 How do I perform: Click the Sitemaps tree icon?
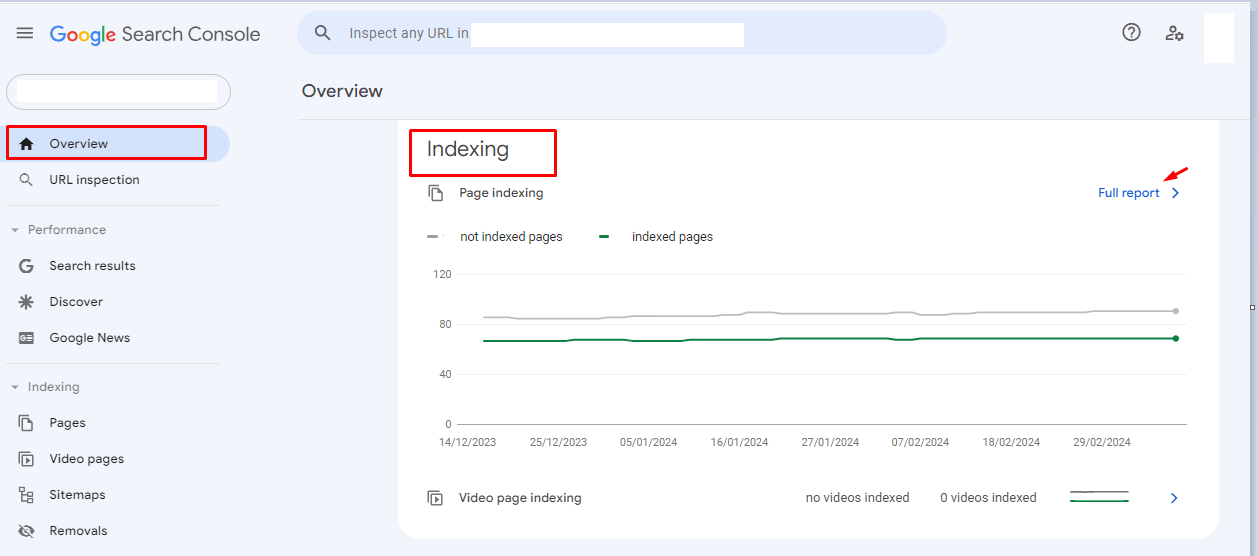pos(27,495)
